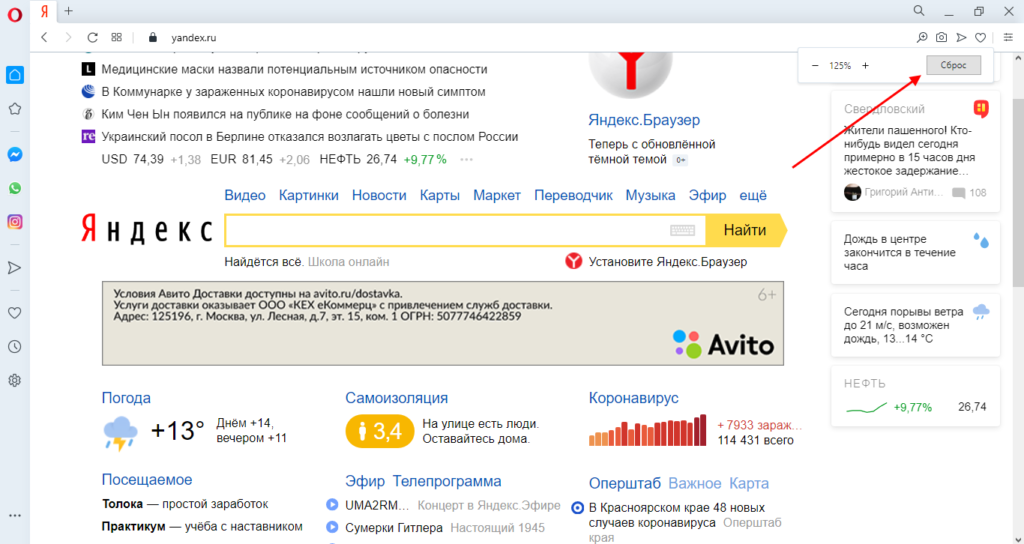Expand more links with "ещё"
The height and width of the screenshot is (544, 1024).
(752, 195)
